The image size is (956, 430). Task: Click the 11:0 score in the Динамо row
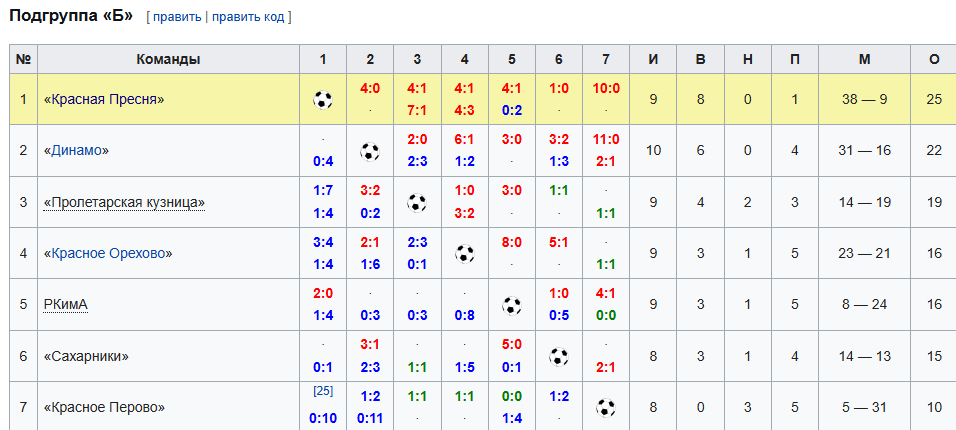[605, 140]
